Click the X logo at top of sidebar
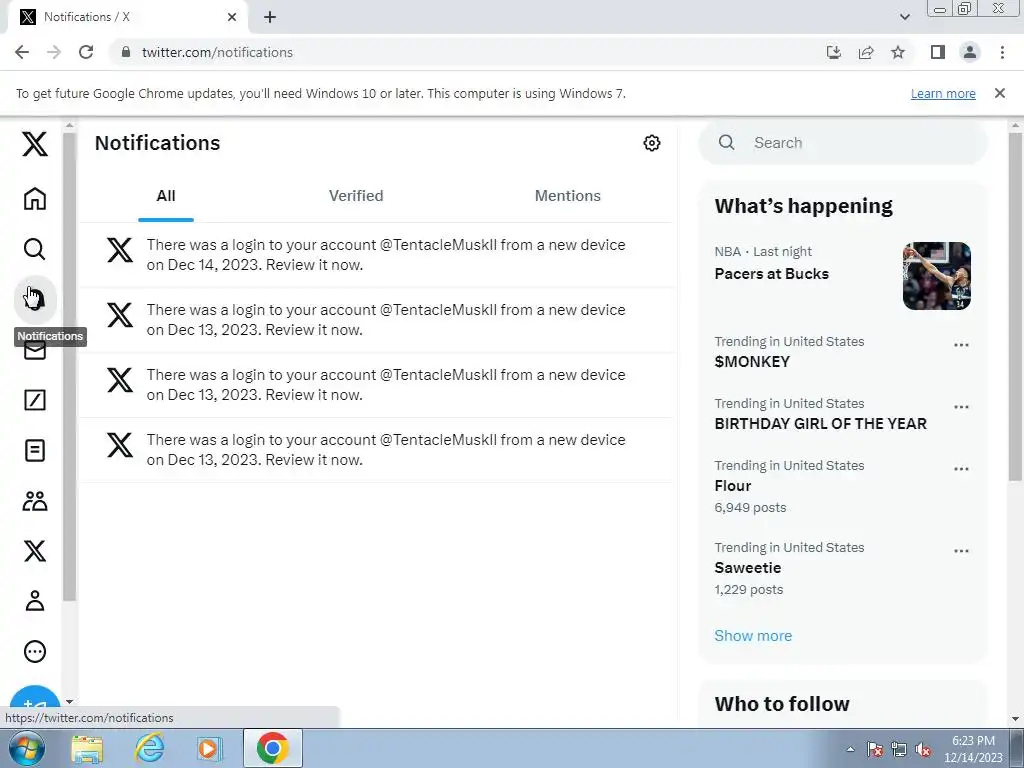 [35, 144]
